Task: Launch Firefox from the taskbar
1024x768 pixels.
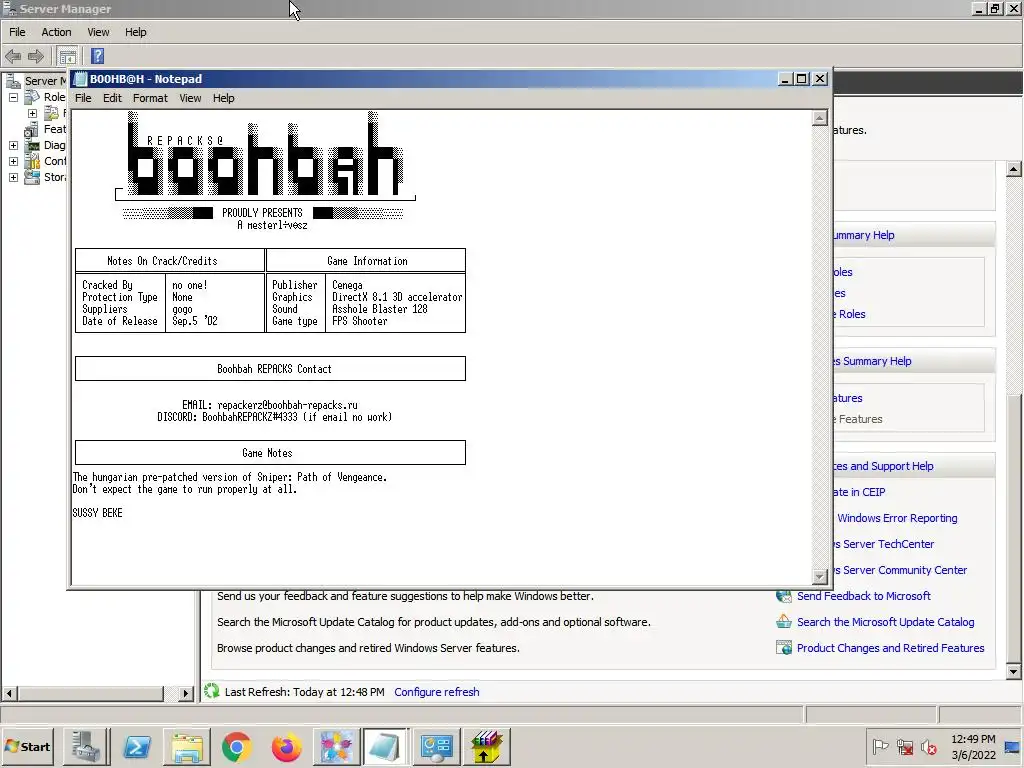Action: pos(287,746)
